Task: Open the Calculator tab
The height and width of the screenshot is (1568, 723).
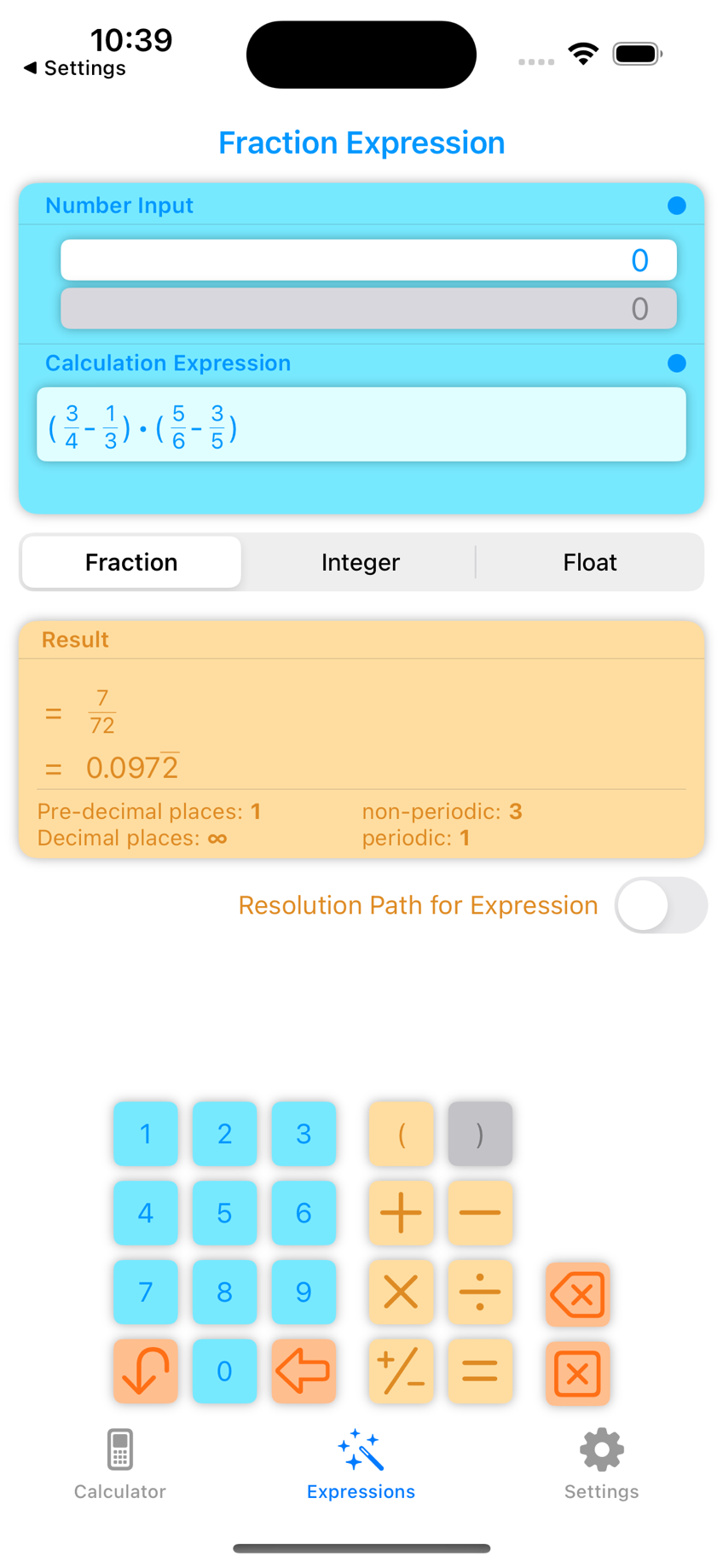Action: [x=120, y=1463]
